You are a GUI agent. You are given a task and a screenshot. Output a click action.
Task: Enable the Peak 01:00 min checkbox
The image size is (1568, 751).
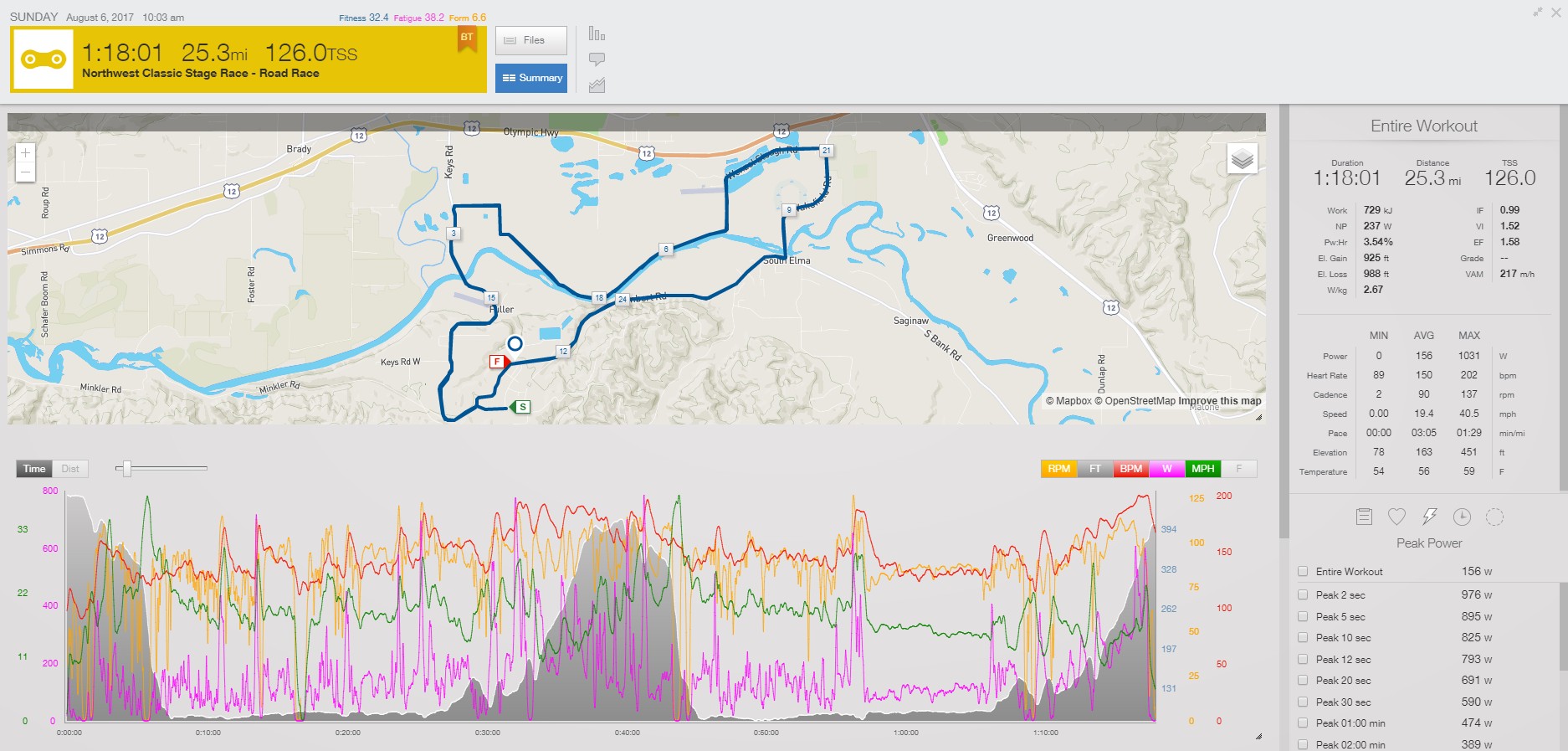(x=1303, y=723)
